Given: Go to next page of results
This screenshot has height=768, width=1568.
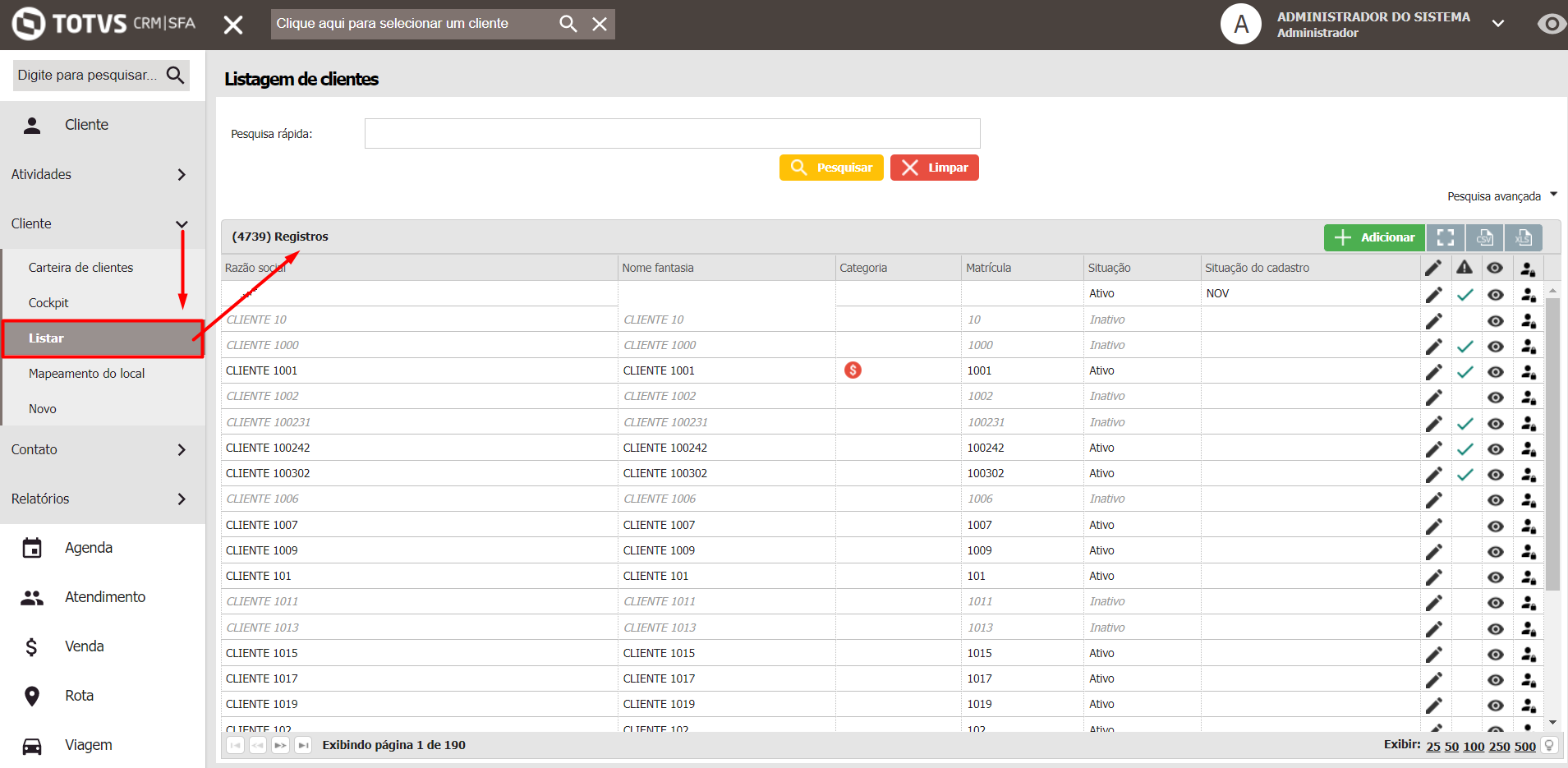Looking at the screenshot, I should click(x=281, y=745).
